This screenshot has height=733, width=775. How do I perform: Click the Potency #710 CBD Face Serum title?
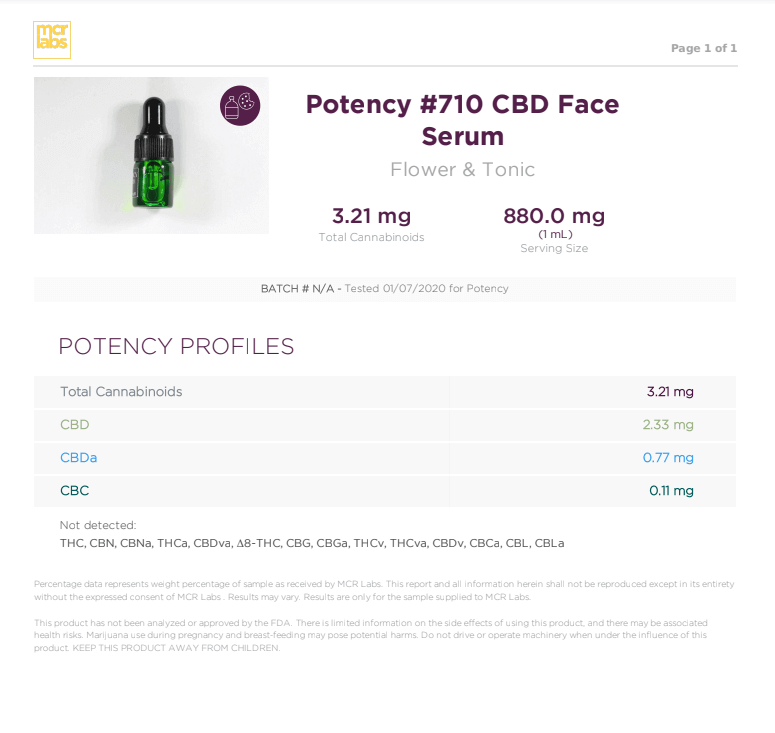[462, 119]
